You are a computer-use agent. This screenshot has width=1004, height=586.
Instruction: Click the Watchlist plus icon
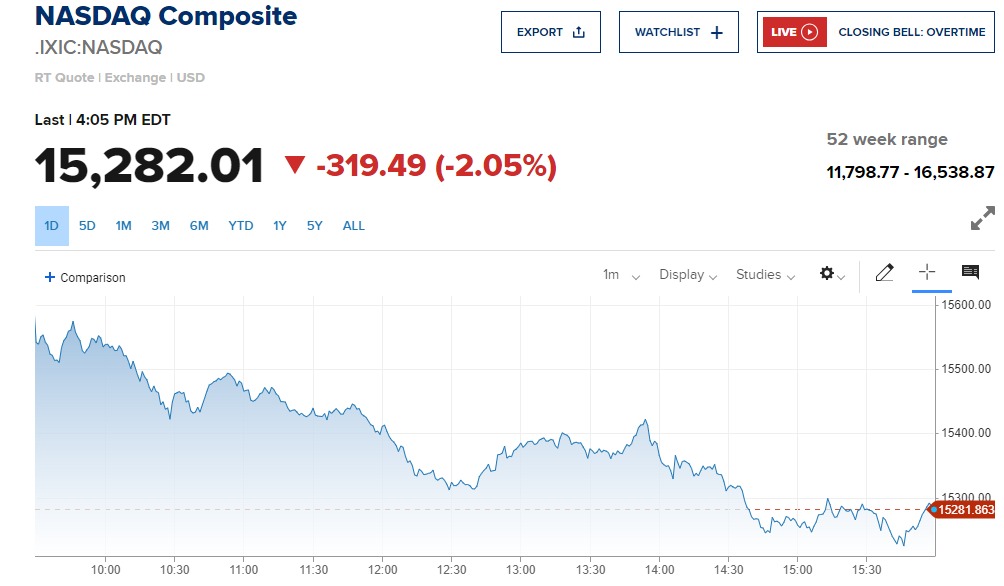click(x=716, y=32)
